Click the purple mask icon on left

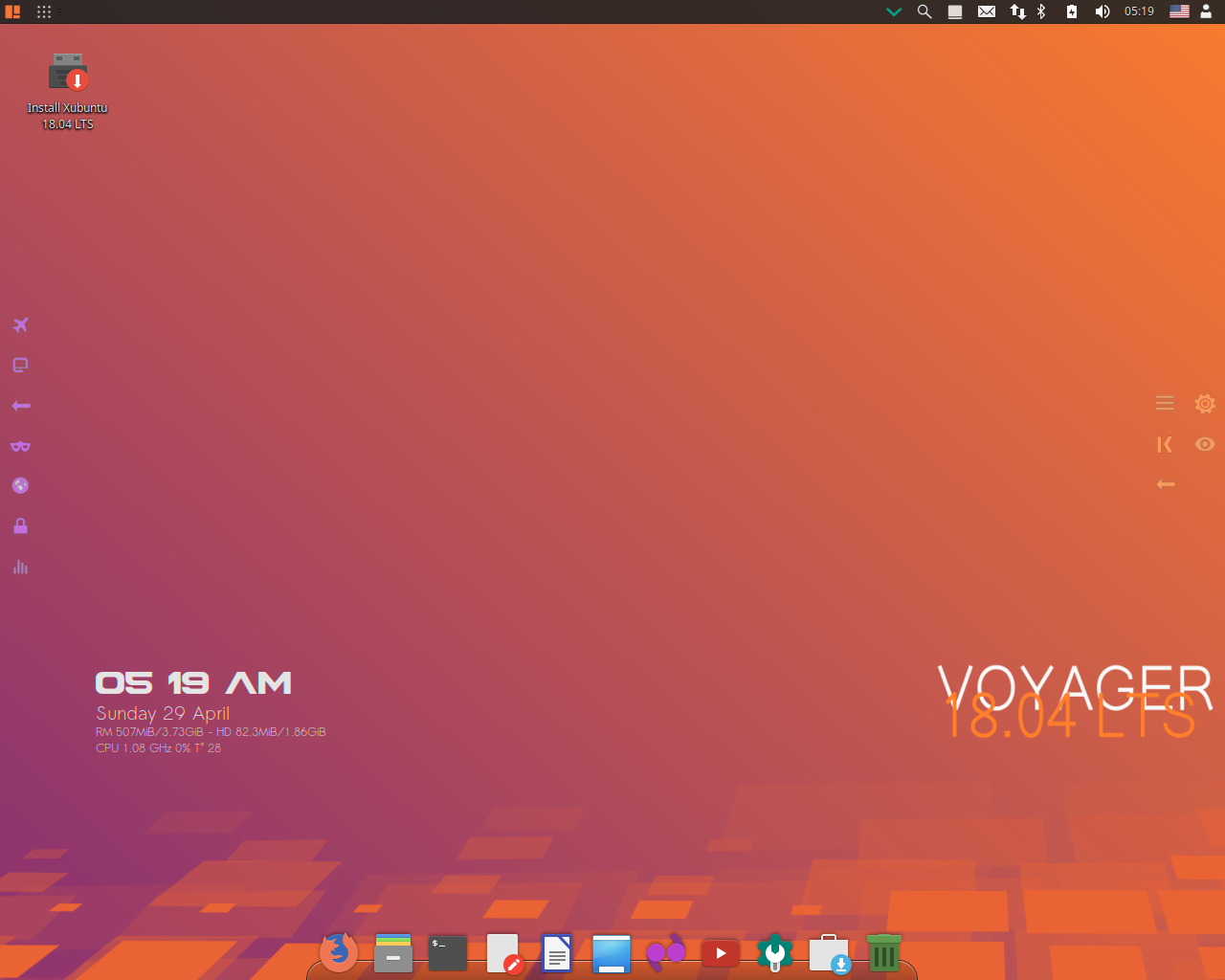pyautogui.click(x=20, y=446)
